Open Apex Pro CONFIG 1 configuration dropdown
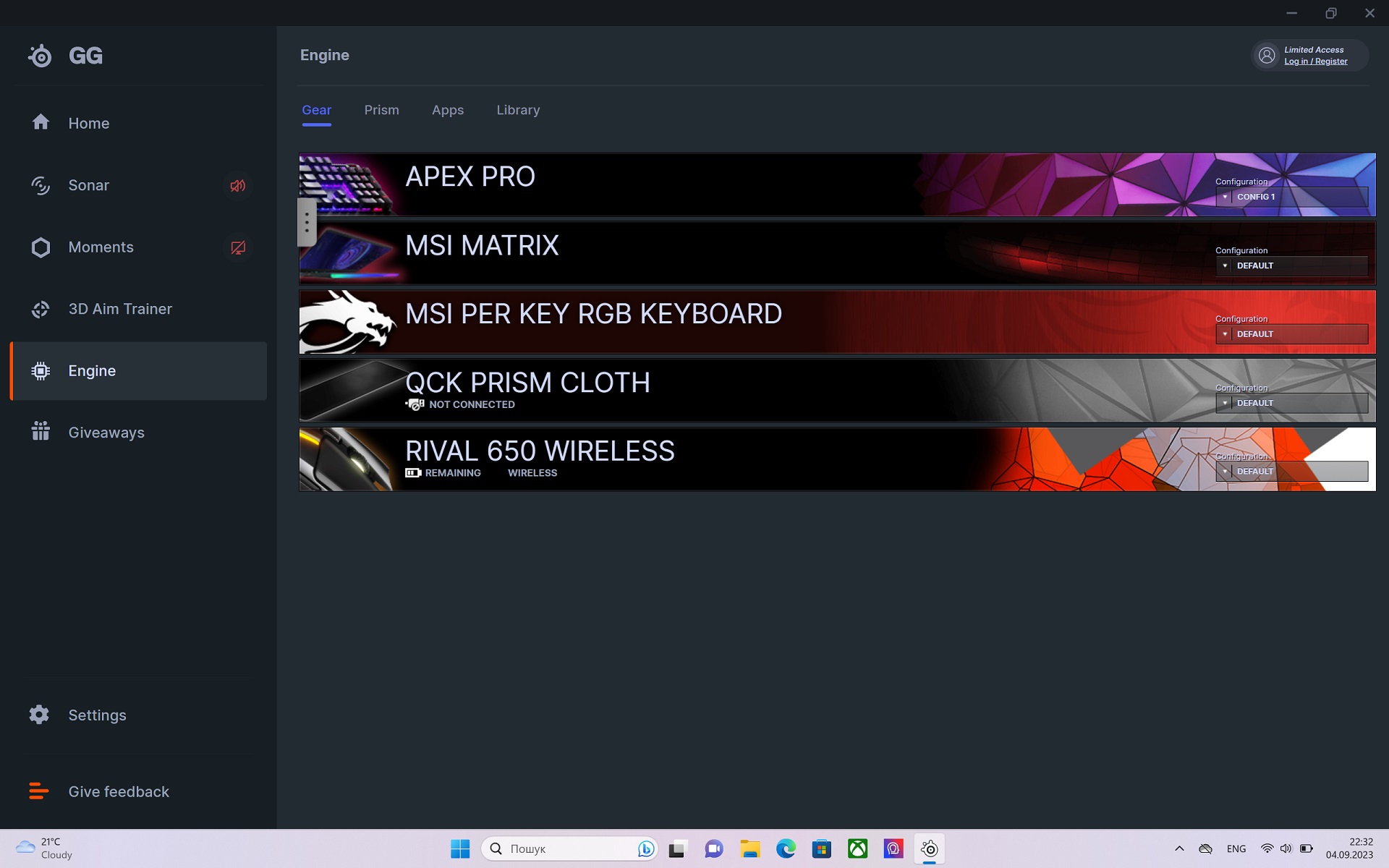The image size is (1389, 868). 1291,197
